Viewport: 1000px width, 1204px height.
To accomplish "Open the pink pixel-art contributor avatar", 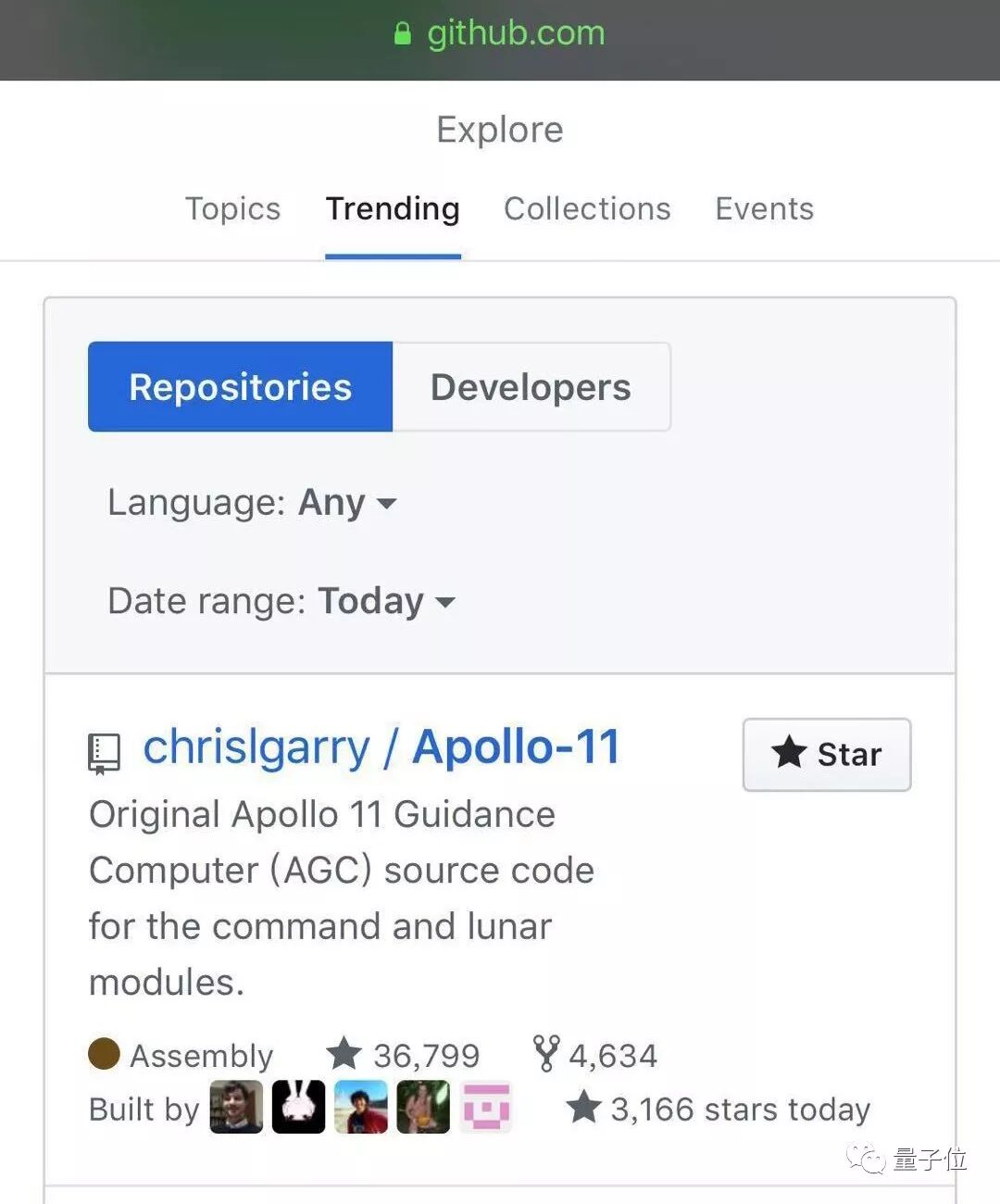I will click(x=486, y=1107).
